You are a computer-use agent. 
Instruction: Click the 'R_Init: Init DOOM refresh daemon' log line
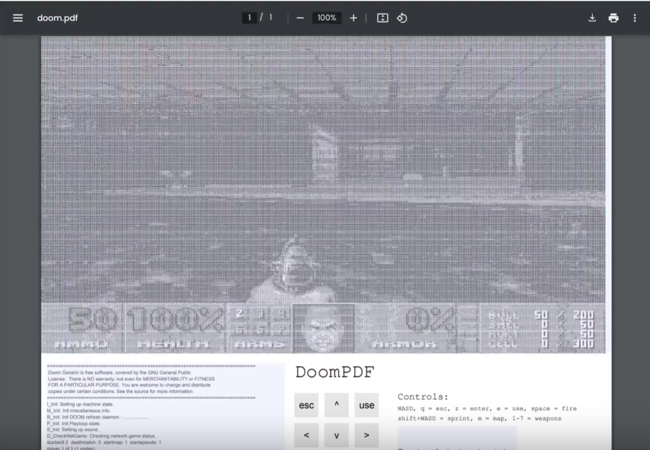point(98,417)
